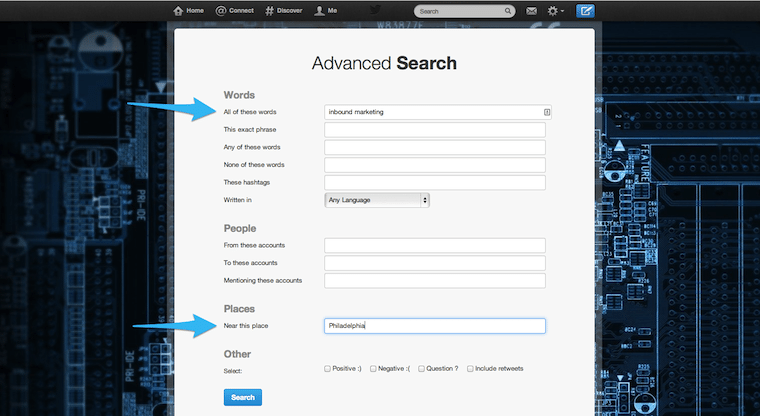Click the blue compose tweet icon
This screenshot has width=760, height=416.
click(x=585, y=11)
